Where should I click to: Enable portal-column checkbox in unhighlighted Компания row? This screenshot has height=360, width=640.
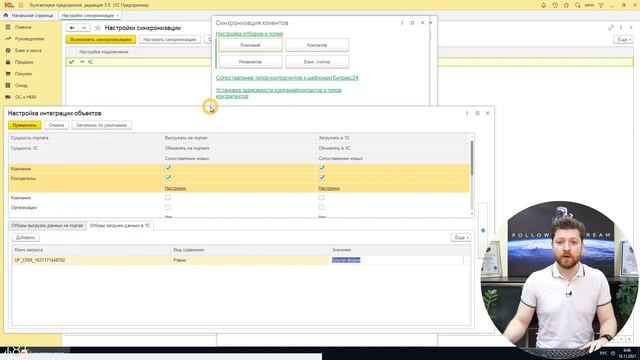click(x=168, y=198)
